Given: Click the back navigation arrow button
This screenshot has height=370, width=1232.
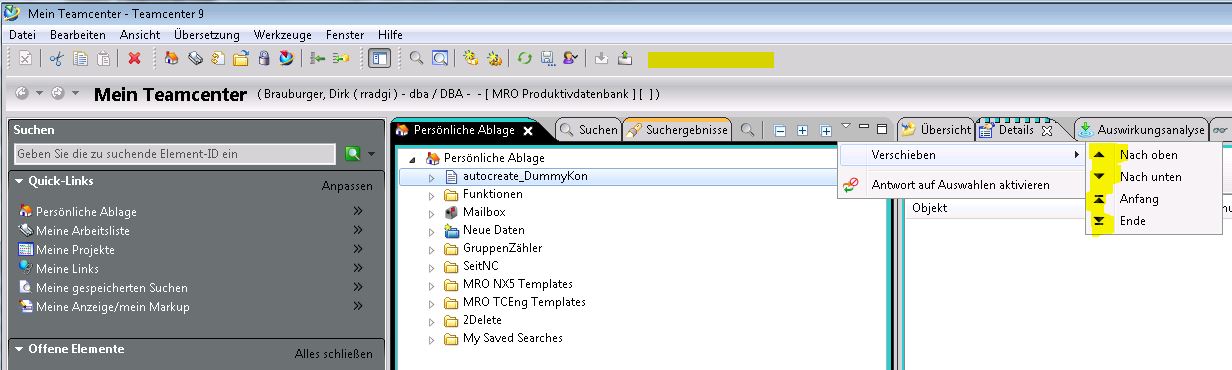Looking at the screenshot, I should (22, 93).
